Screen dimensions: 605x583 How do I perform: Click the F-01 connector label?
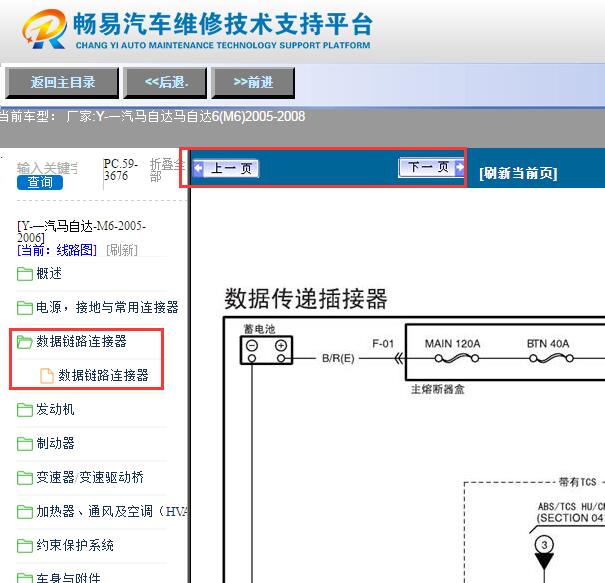point(383,343)
